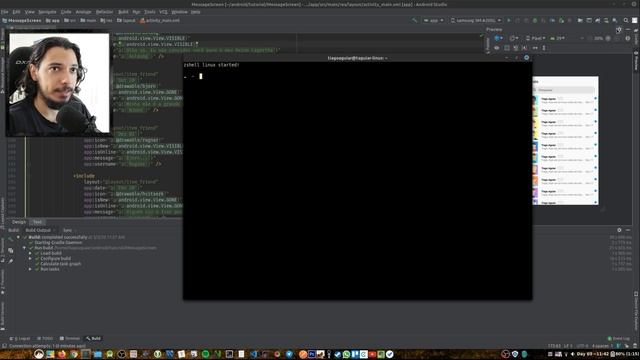The height and width of the screenshot is (360, 640).
Task: Click the activity_main.xml breadcrumb
Action: (160, 20)
